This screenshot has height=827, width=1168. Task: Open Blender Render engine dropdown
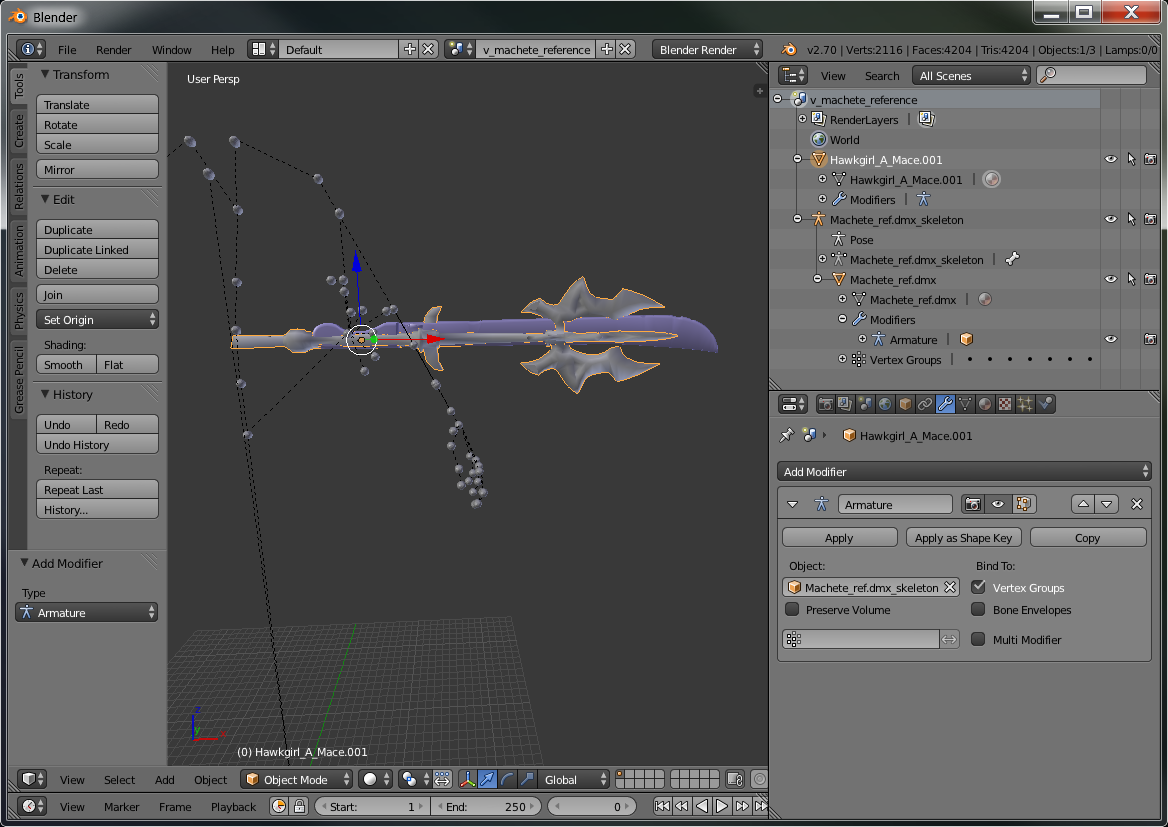point(708,49)
